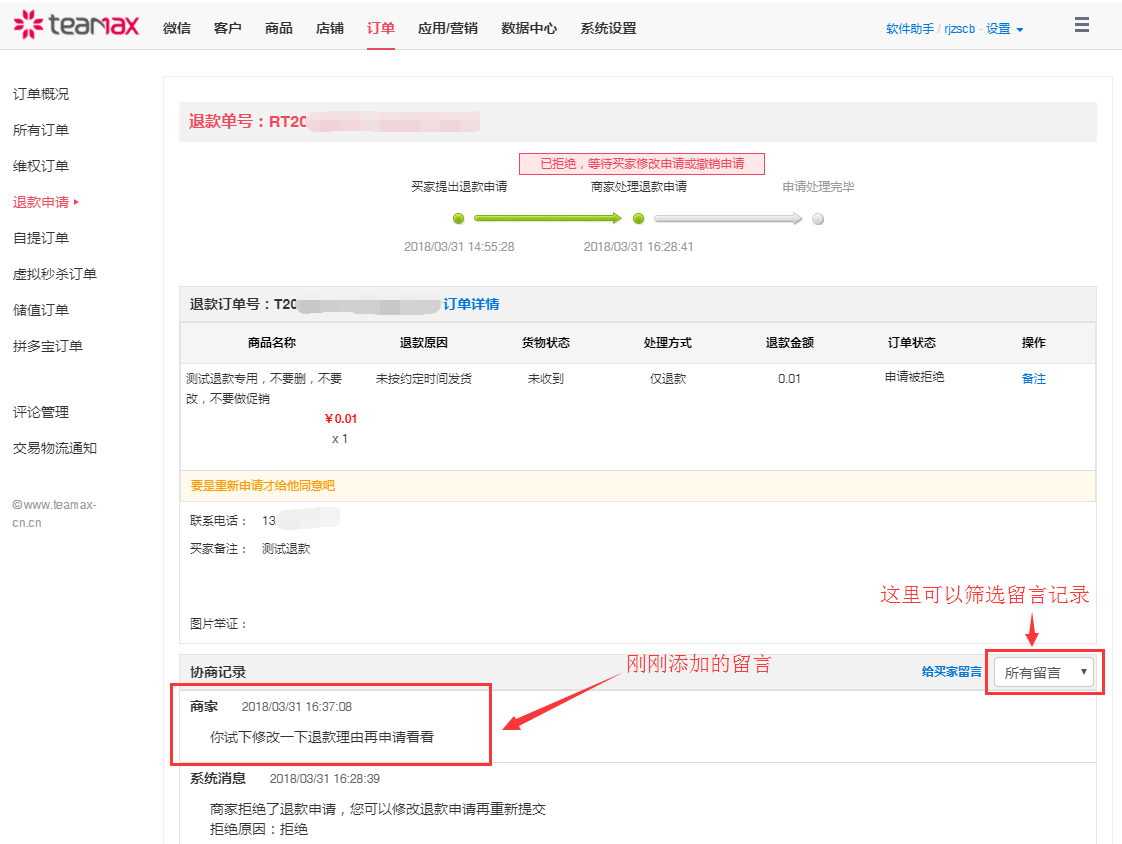This screenshot has height=844, width=1122.
Task: Click the product name 测试退款专用
Action: (x=264, y=388)
